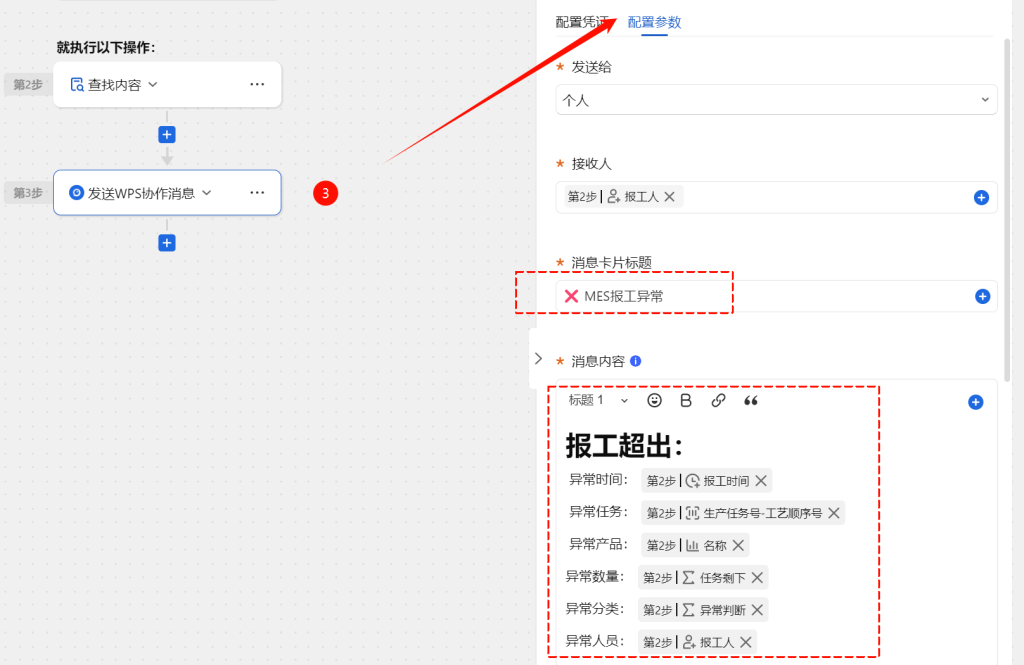
Task: Remove the 报工时间 variable tag
Action: [761, 481]
